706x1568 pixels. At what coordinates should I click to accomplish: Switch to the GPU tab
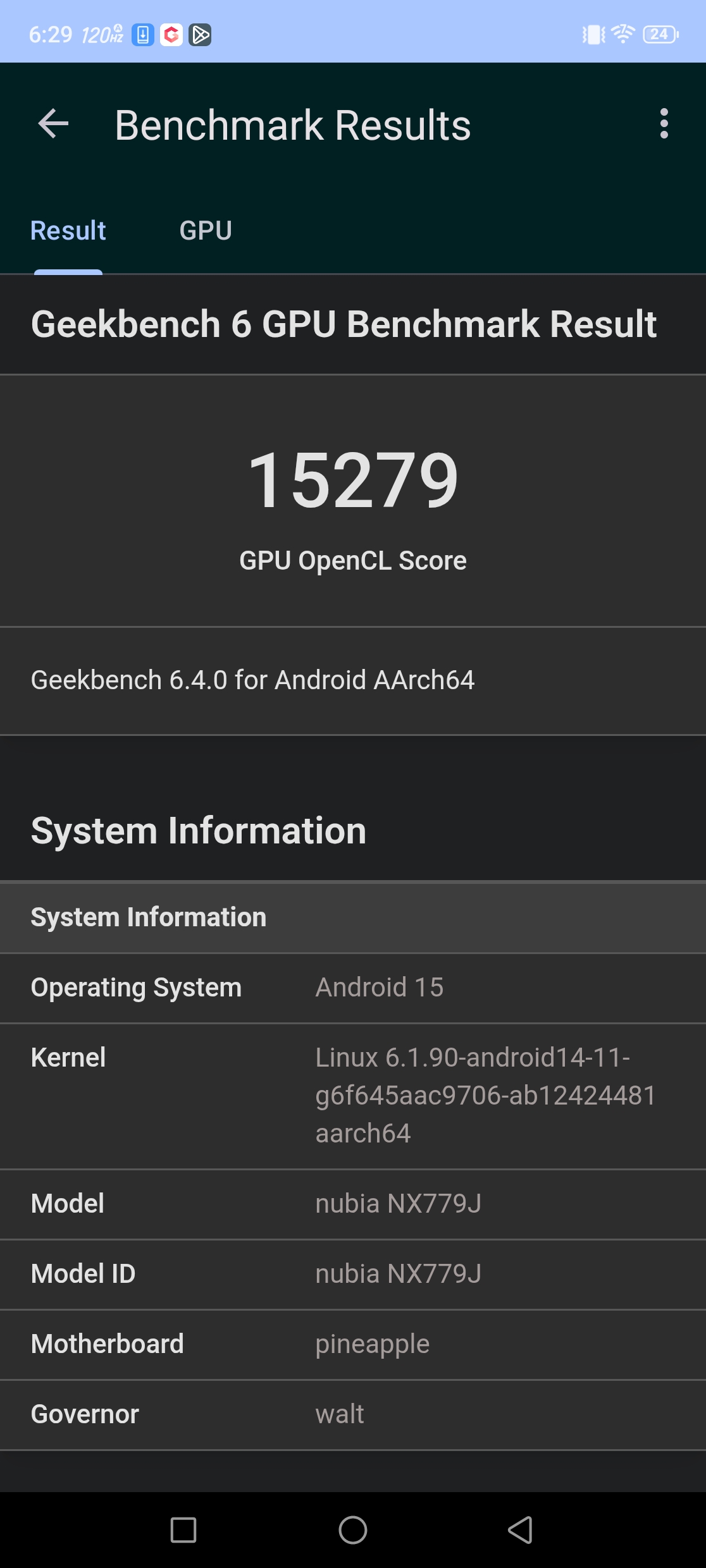(x=206, y=231)
